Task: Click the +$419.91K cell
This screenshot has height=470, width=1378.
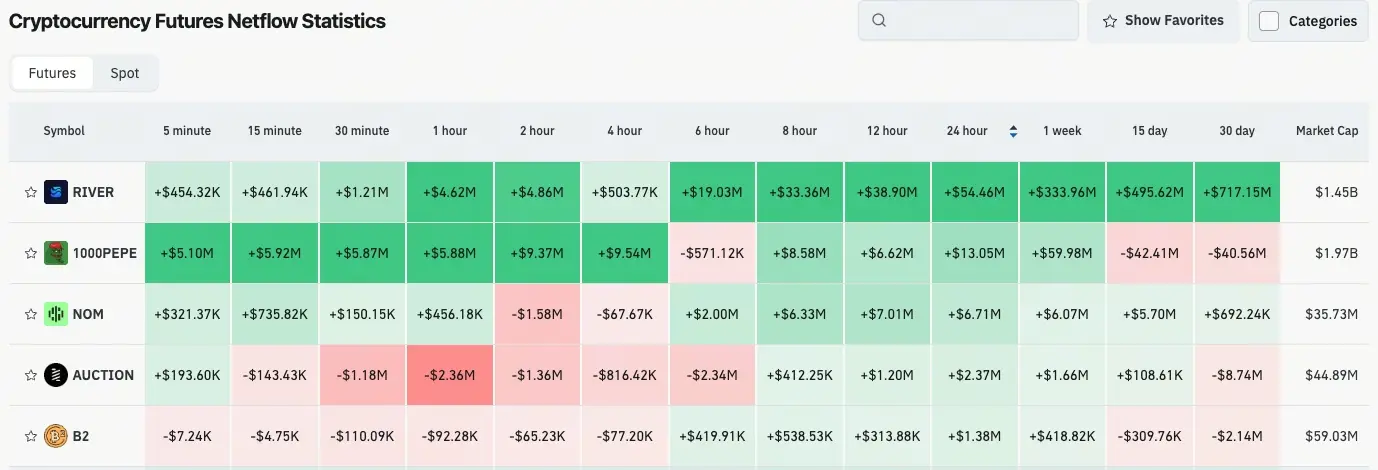Action: (x=712, y=436)
